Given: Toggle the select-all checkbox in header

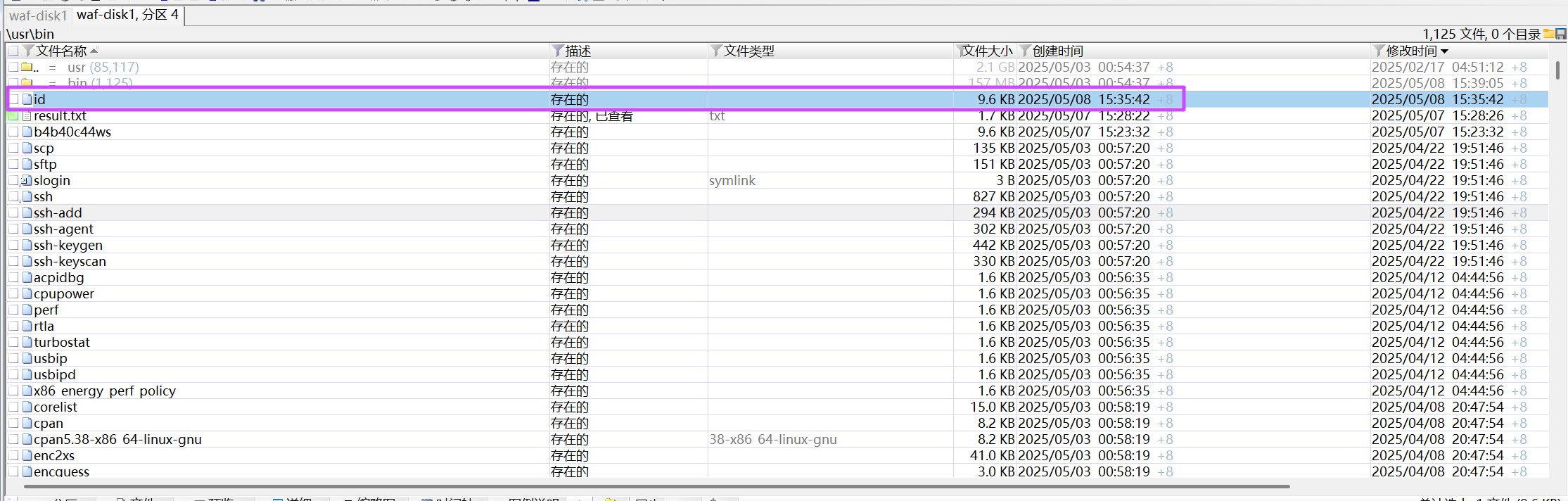Looking at the screenshot, I should tap(13, 51).
